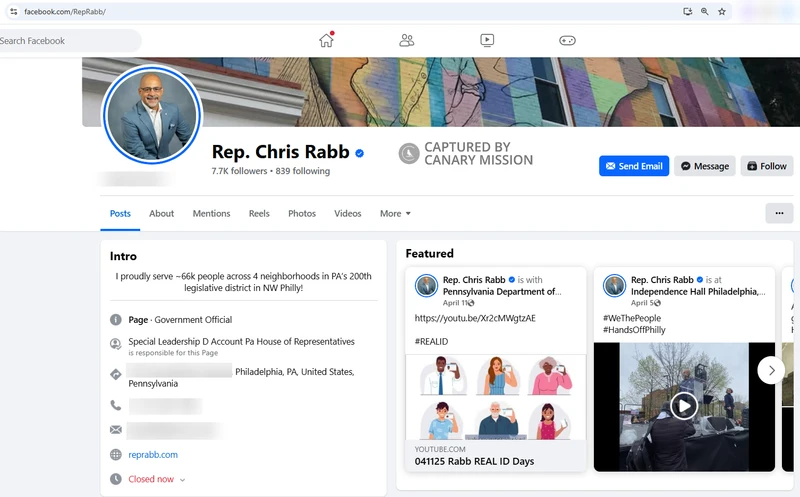Screen dimensions: 800x497
Task: Click the browser zoom magnifier icon
Action: 704,12
